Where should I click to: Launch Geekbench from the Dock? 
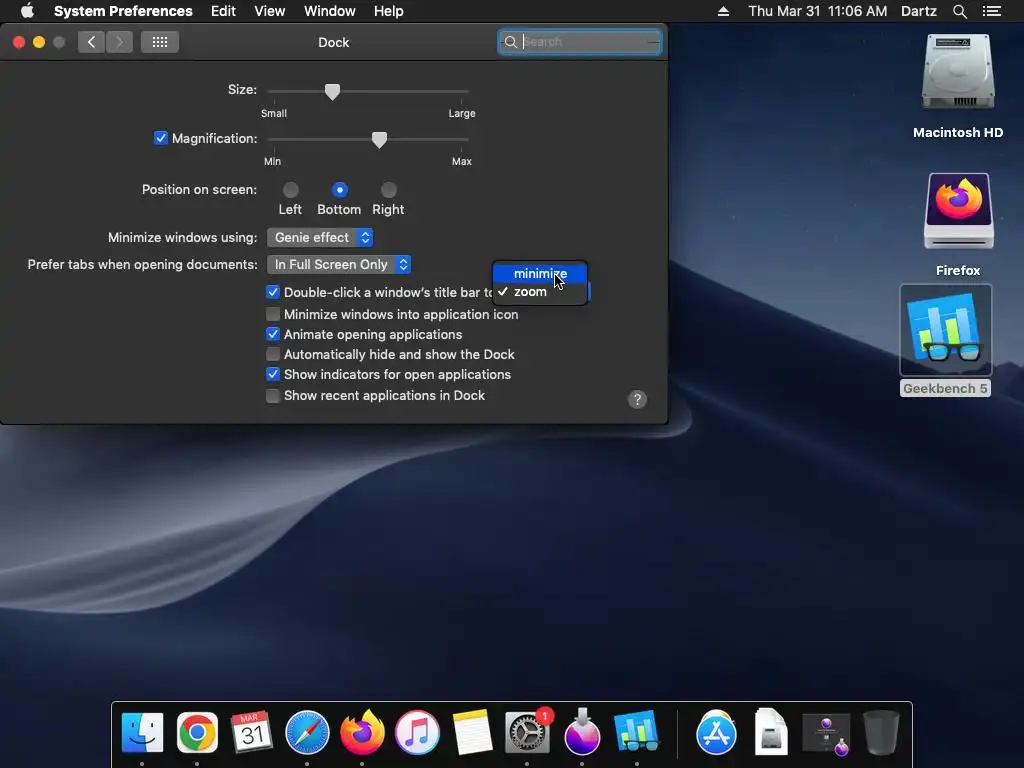coord(637,732)
